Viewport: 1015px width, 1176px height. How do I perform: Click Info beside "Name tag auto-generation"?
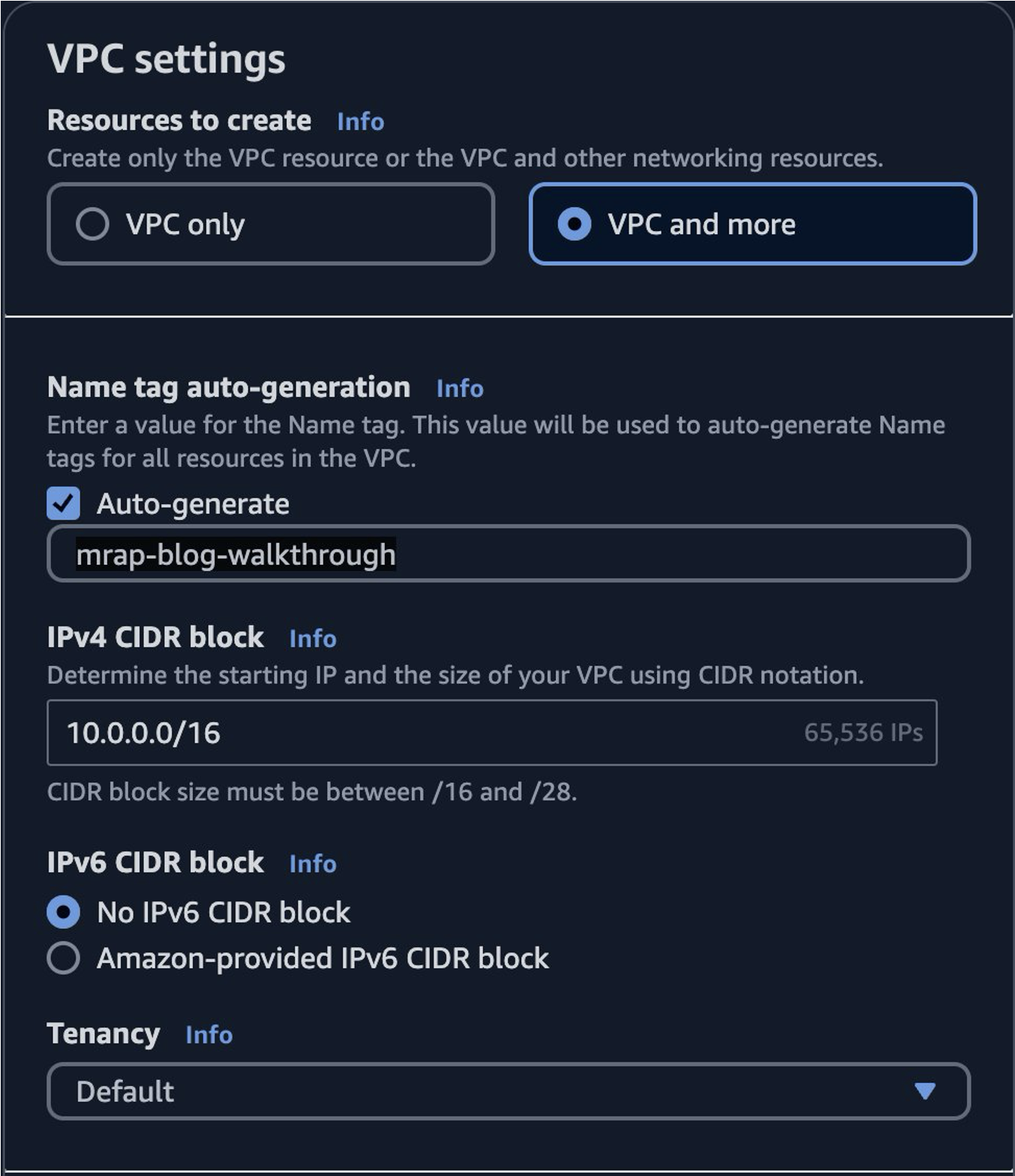click(459, 388)
